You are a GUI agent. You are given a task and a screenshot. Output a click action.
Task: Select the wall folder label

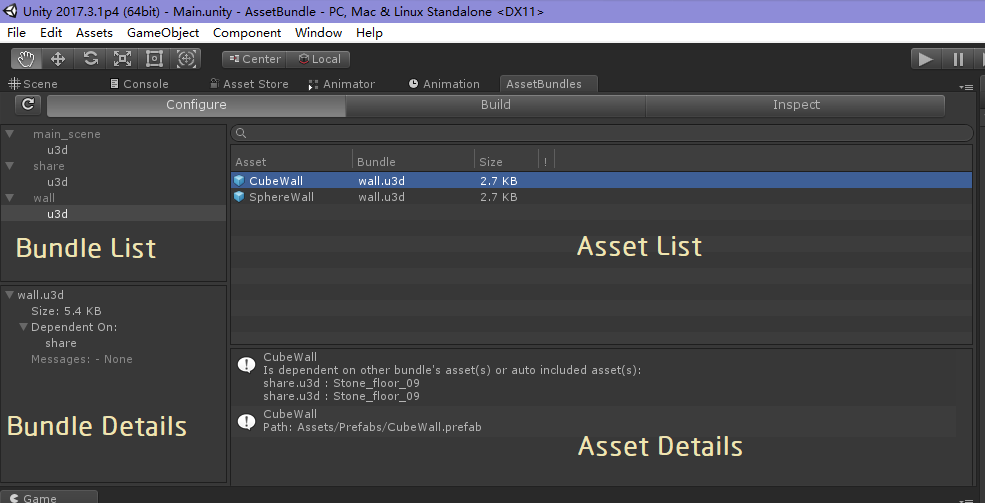44,198
